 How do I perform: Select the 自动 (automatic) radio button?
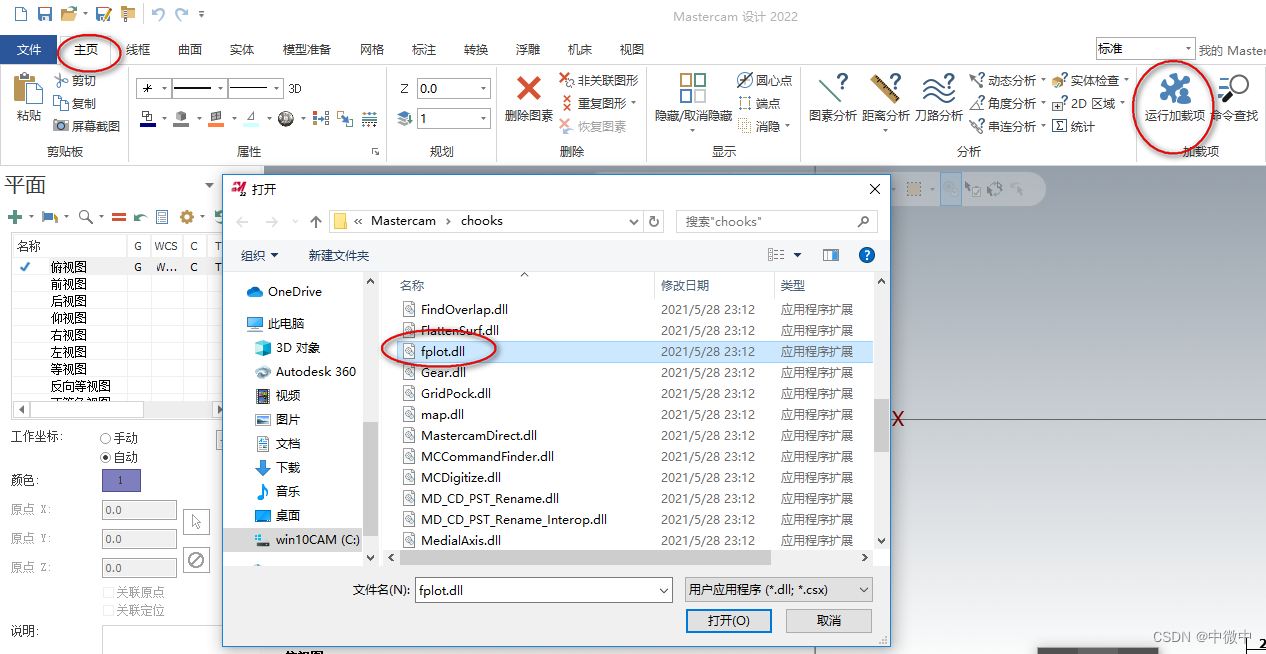(x=106, y=457)
